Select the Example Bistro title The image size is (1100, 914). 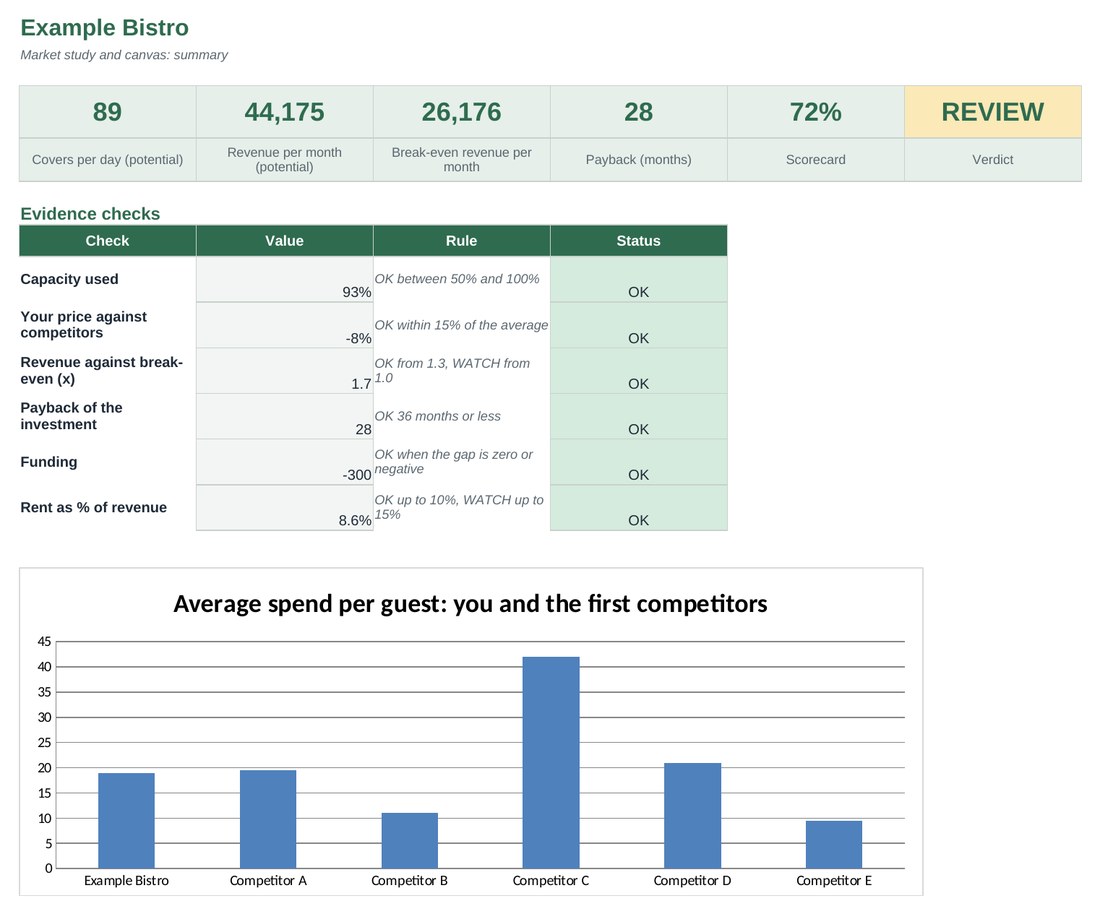(x=105, y=27)
